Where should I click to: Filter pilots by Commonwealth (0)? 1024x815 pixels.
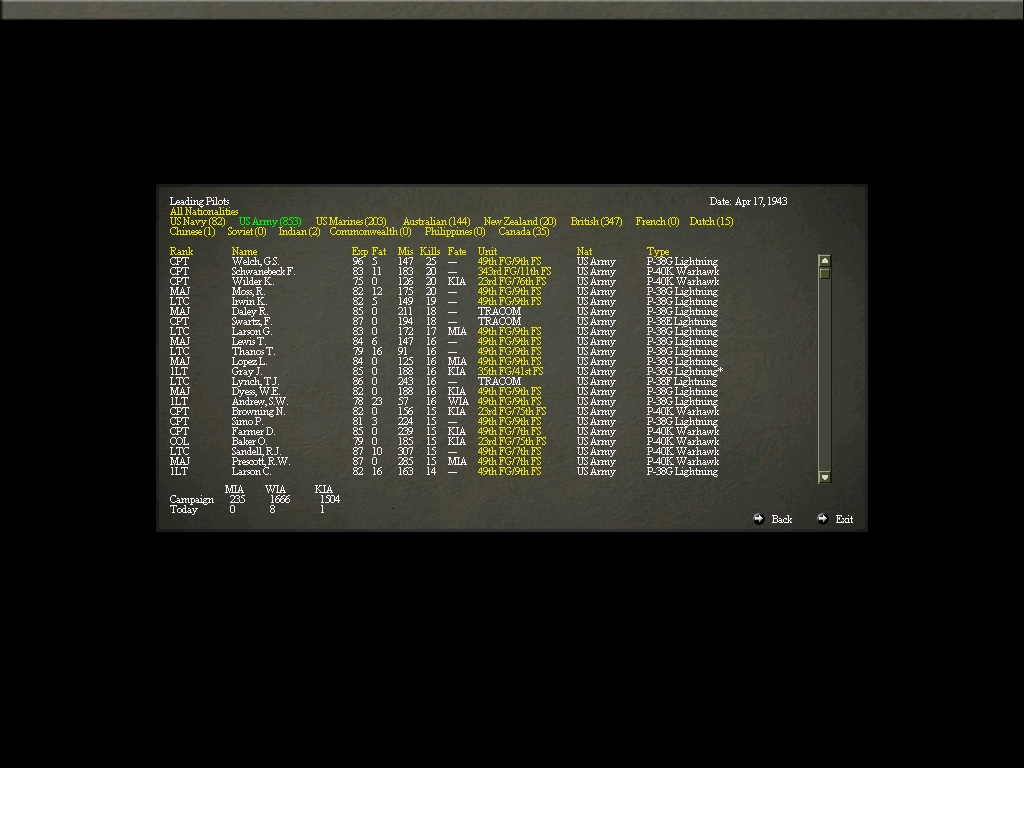click(x=370, y=231)
